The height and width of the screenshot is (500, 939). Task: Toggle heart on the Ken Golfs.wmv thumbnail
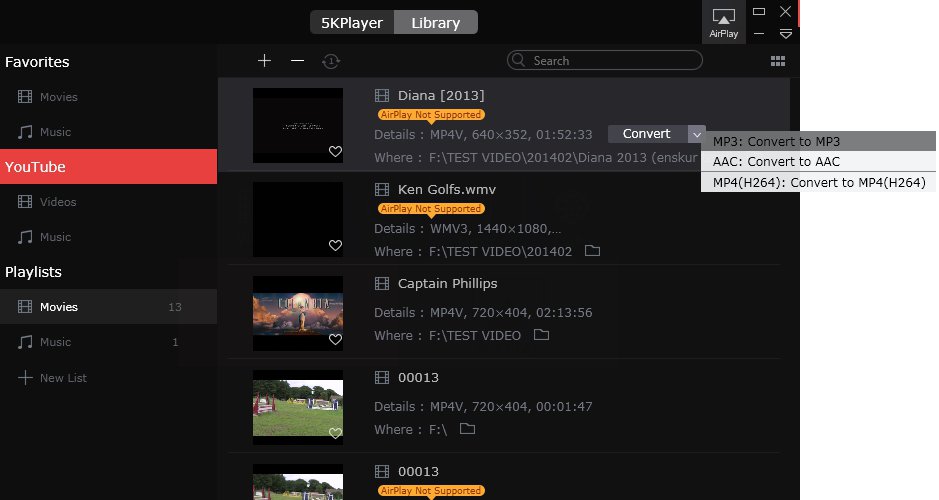click(x=335, y=246)
